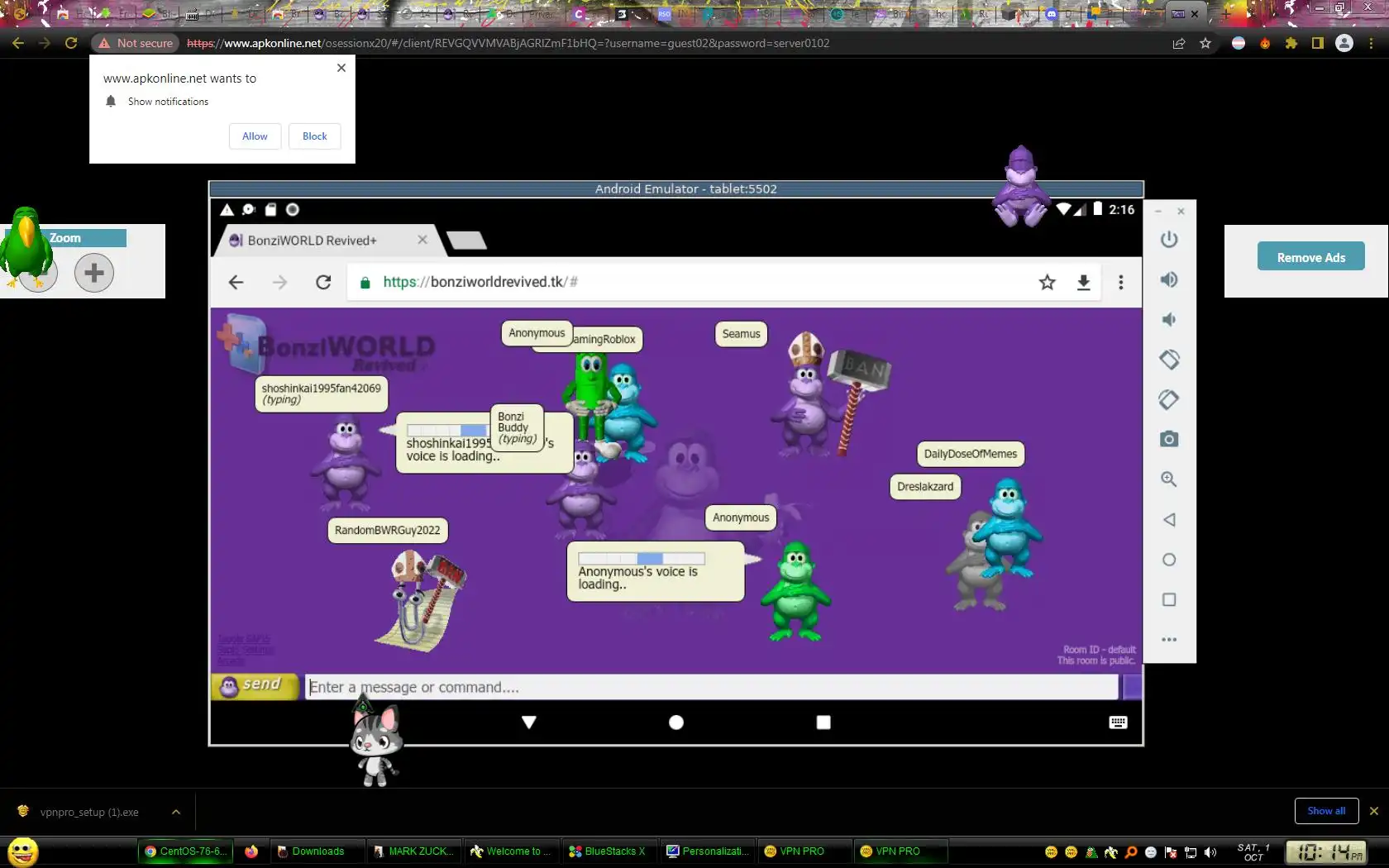The image size is (1389, 868).
Task: Click the message or command input field
Action: tap(711, 687)
